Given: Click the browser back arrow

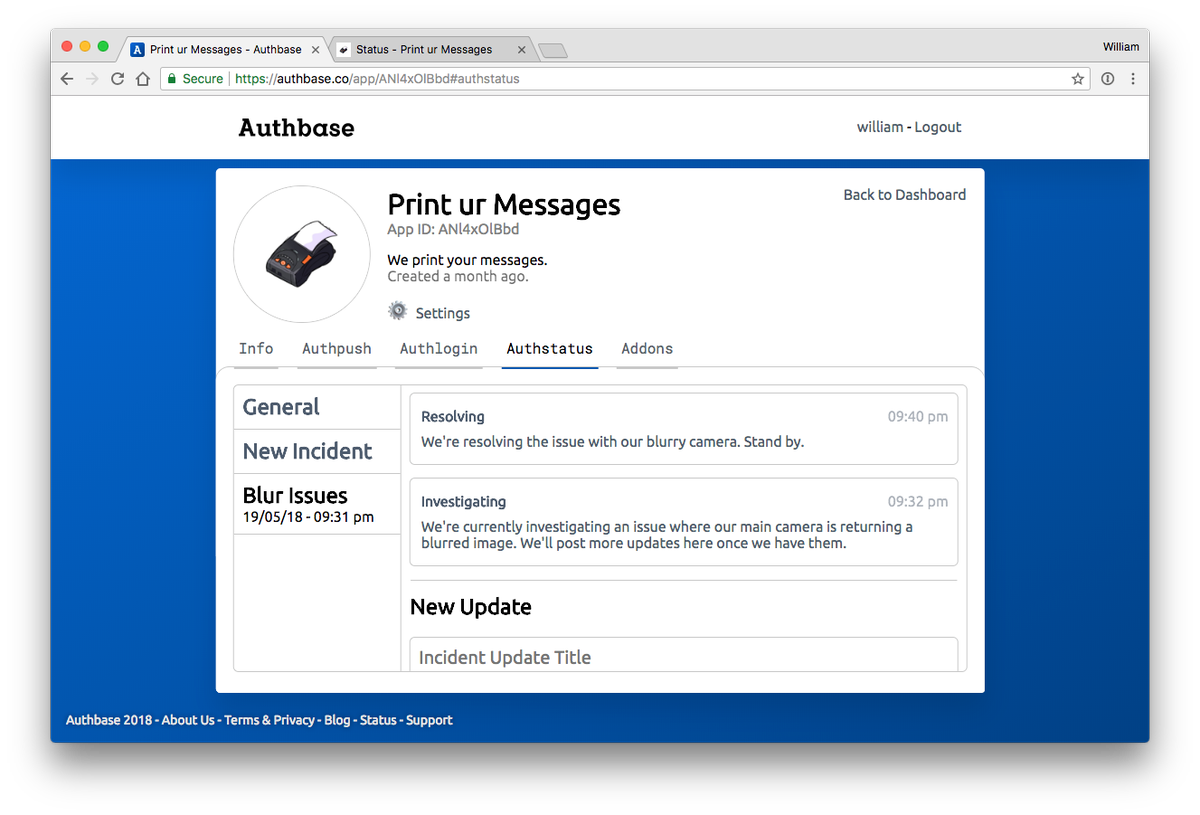Looking at the screenshot, I should pos(66,78).
